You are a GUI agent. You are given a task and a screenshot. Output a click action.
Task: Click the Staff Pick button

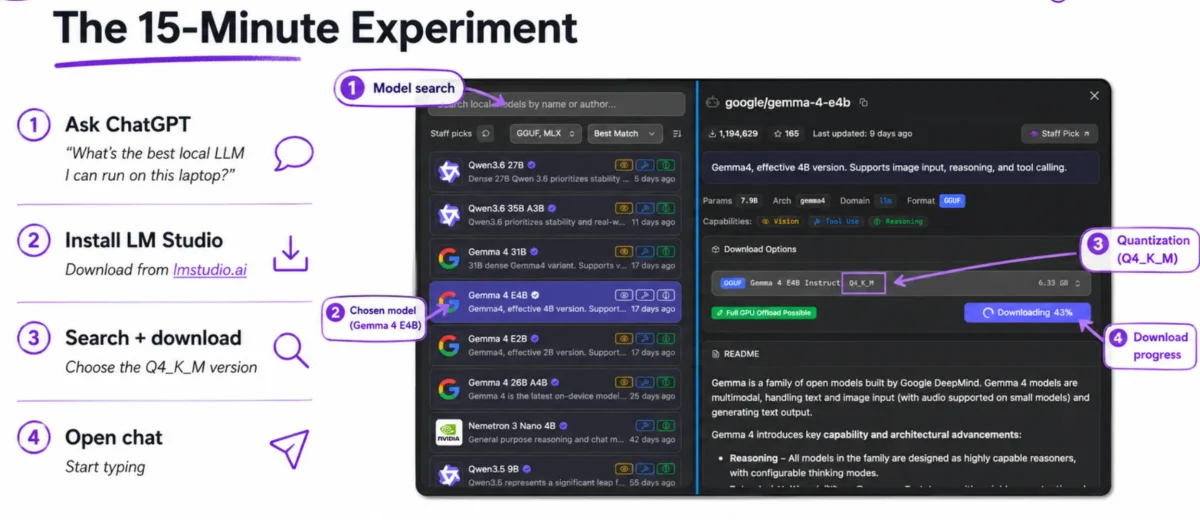pos(1058,134)
